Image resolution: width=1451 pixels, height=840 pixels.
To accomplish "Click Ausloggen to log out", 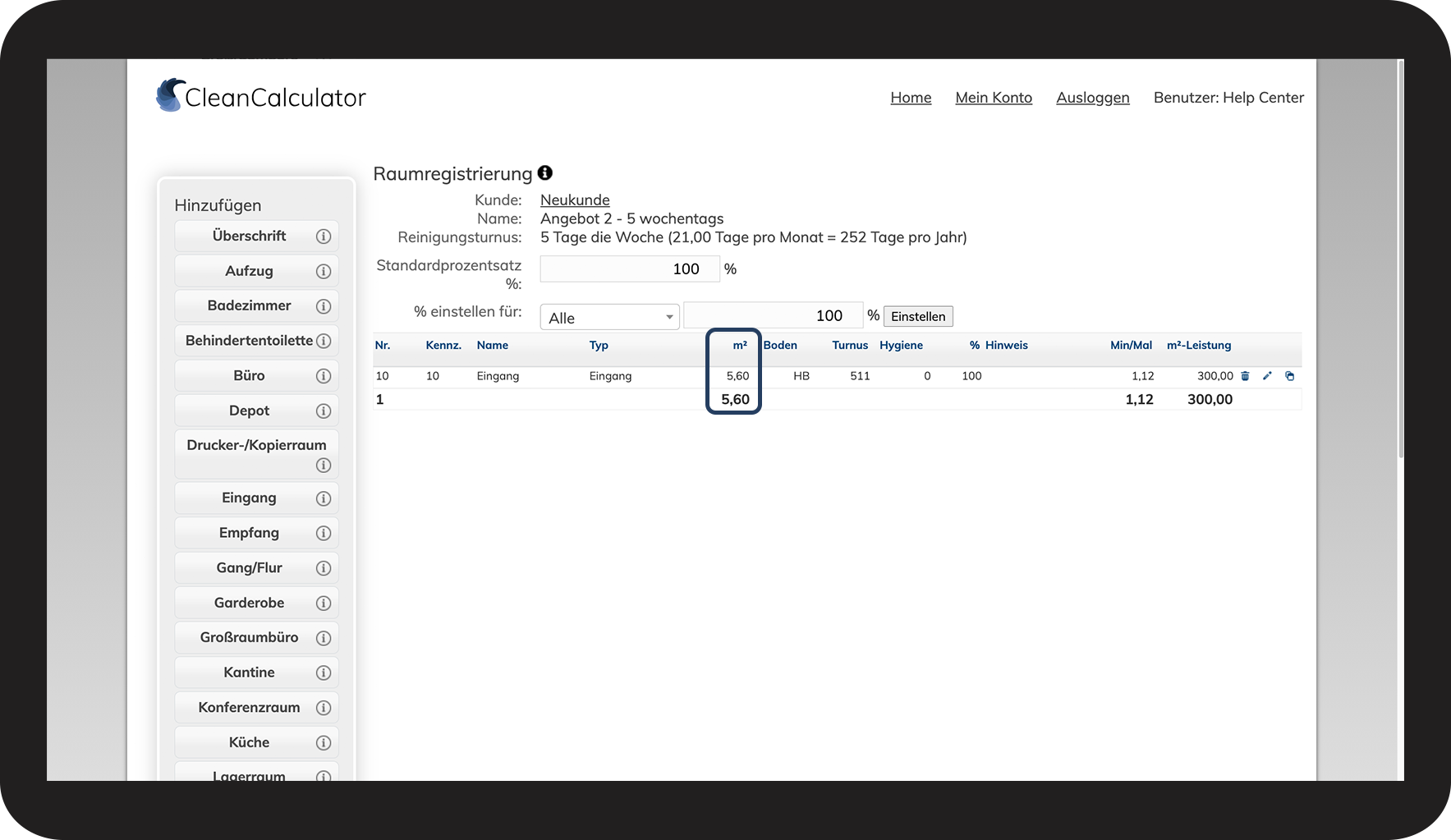I will [1092, 98].
